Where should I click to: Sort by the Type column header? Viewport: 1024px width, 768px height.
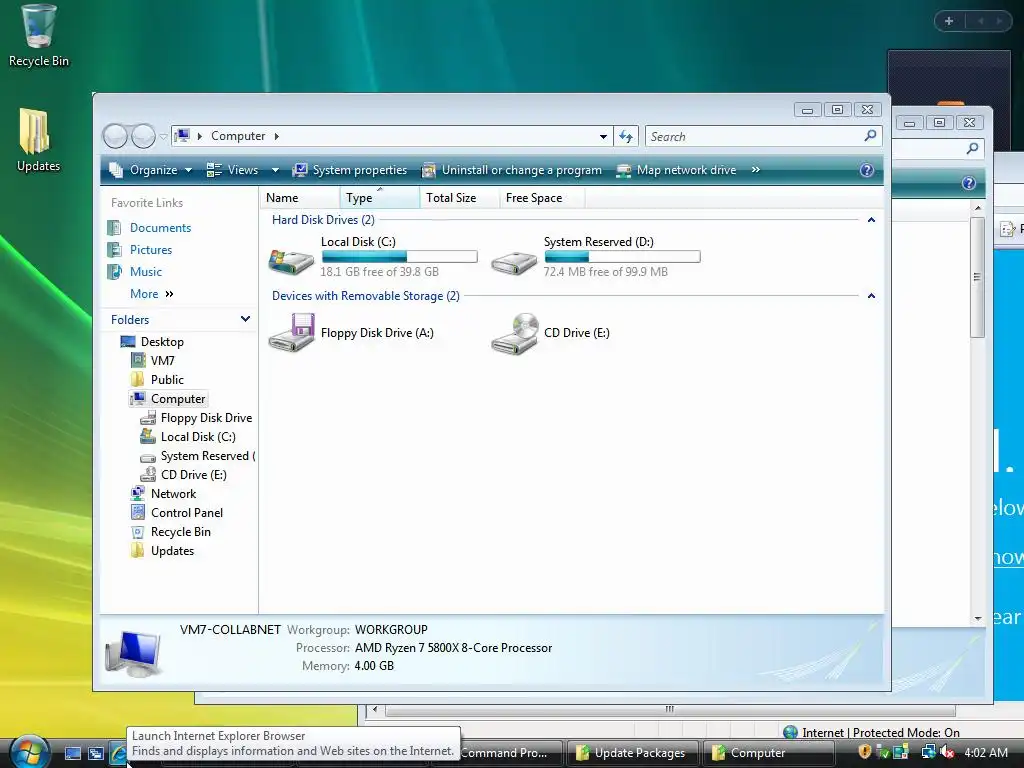click(379, 198)
